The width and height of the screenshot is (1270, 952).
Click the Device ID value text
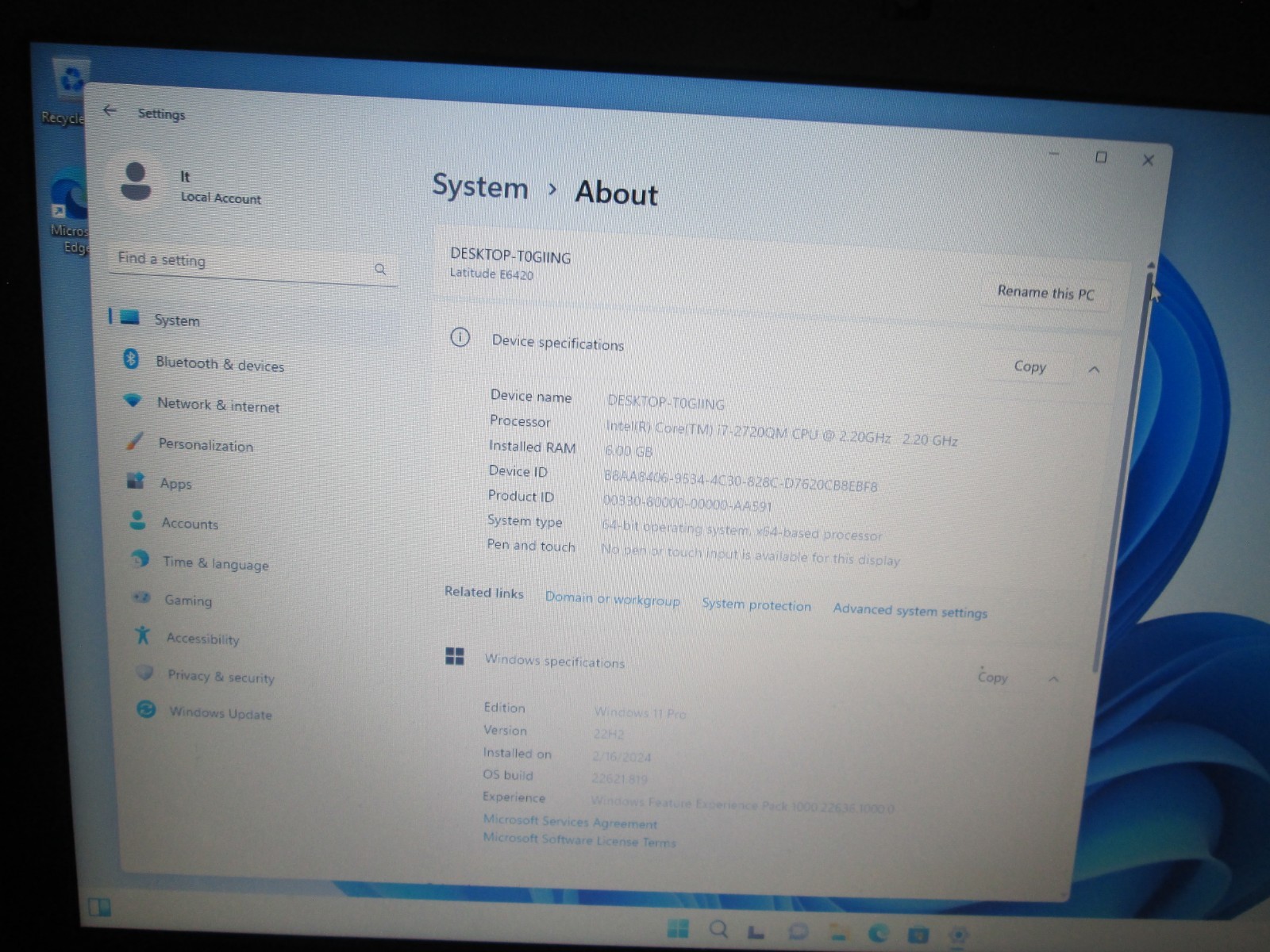(x=741, y=481)
